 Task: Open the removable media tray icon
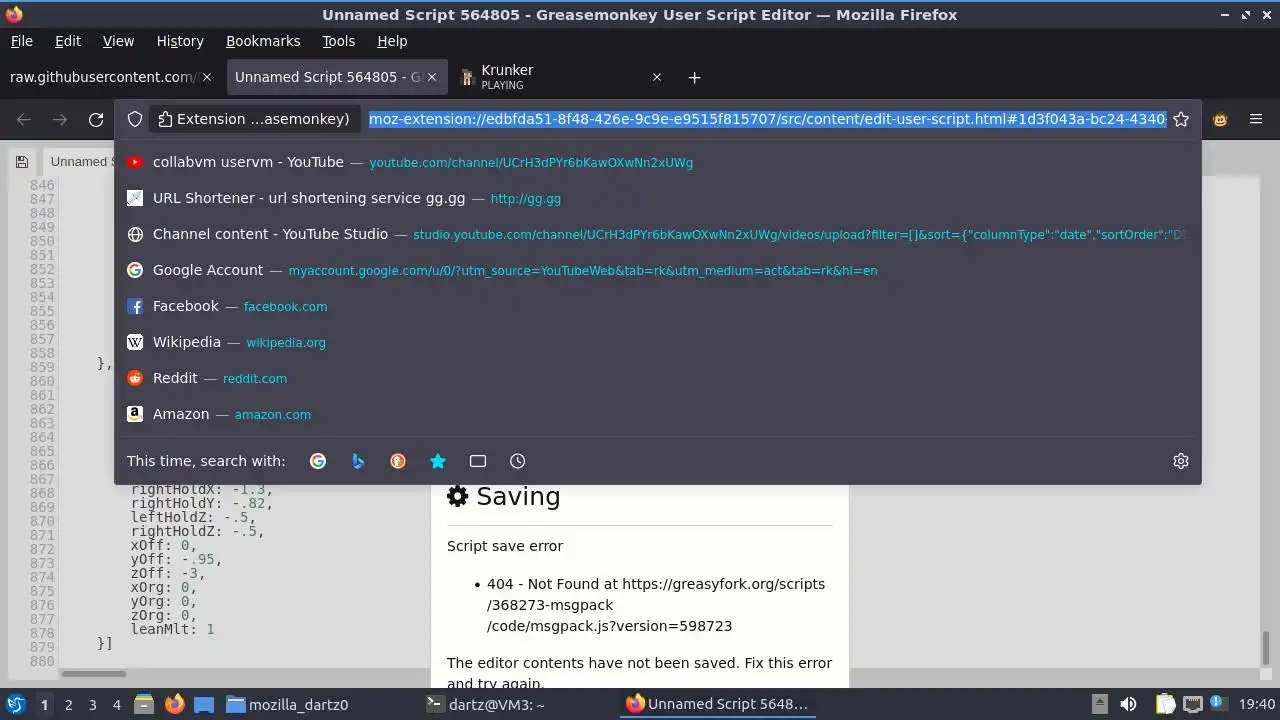point(1099,704)
